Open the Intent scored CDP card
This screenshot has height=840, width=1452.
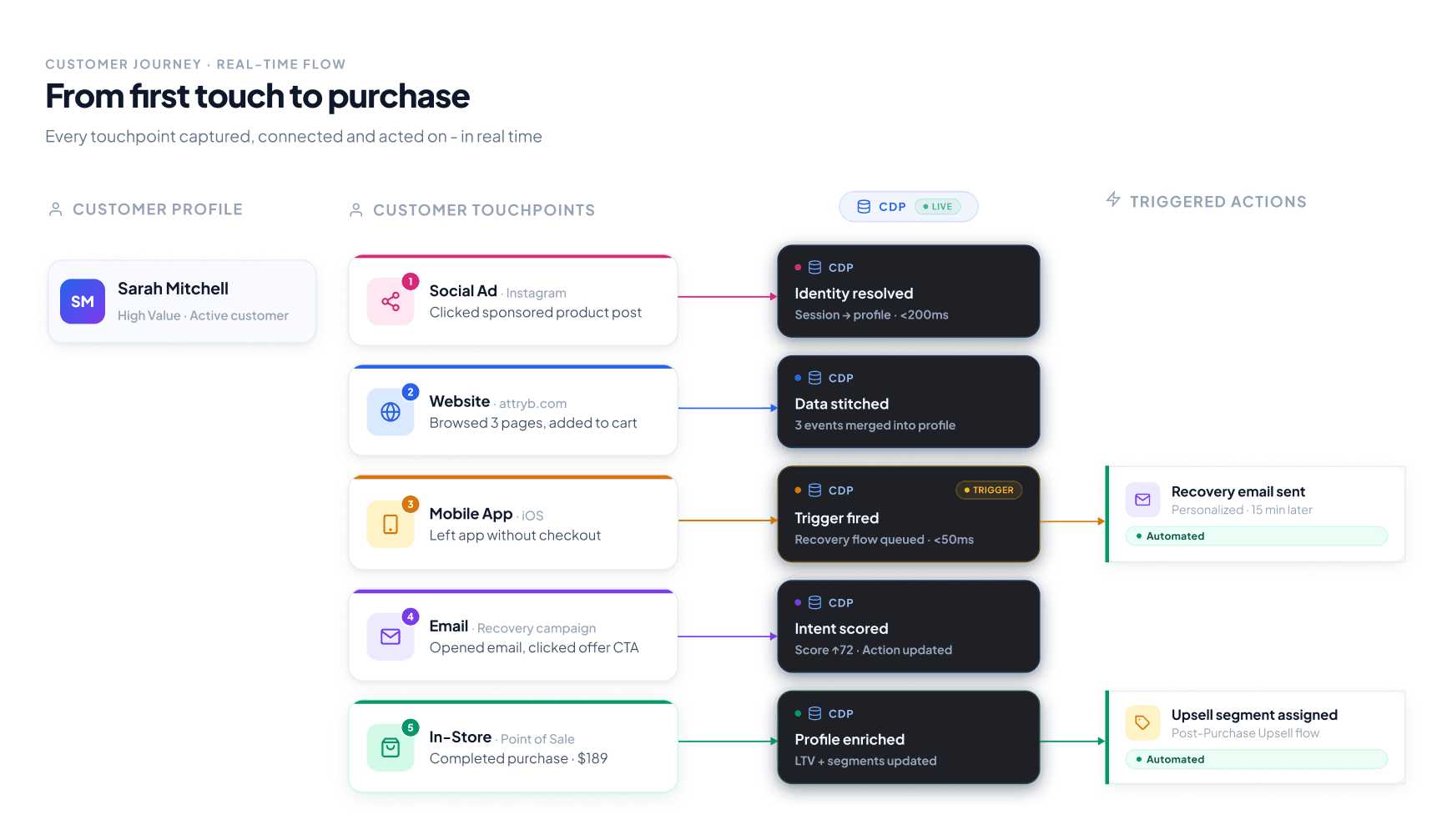[x=909, y=626]
